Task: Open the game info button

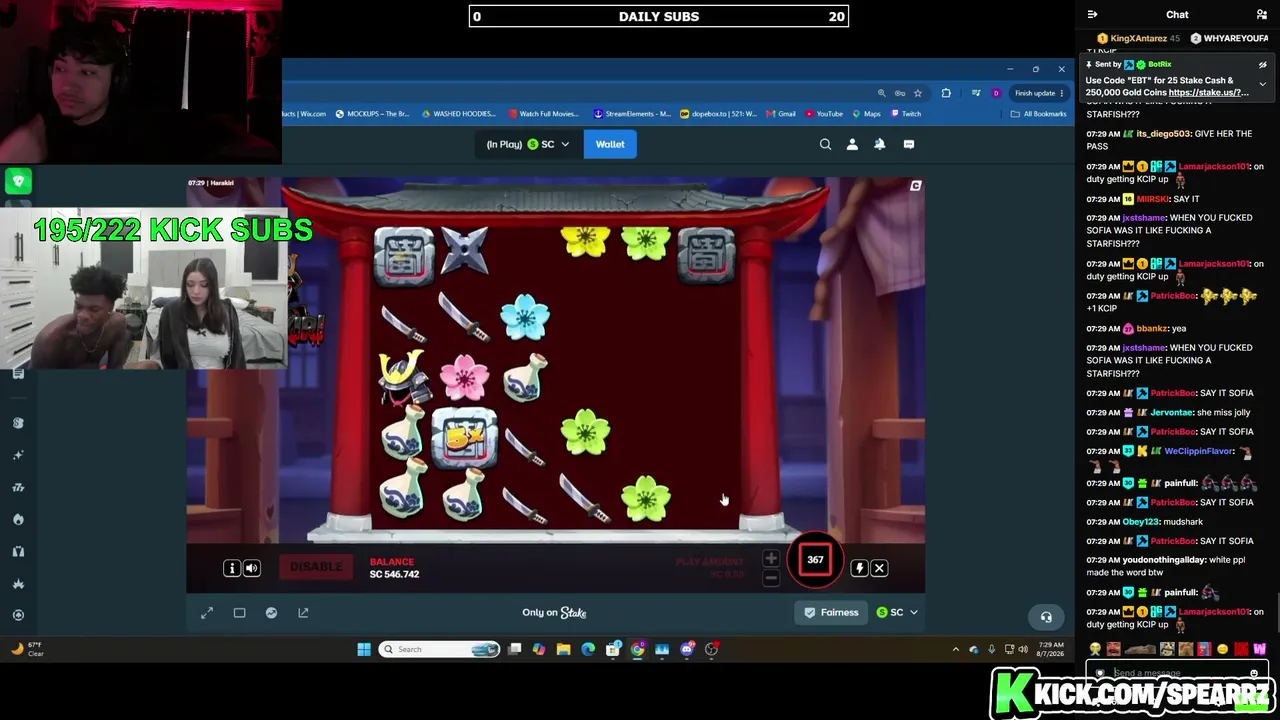Action: [x=232, y=568]
